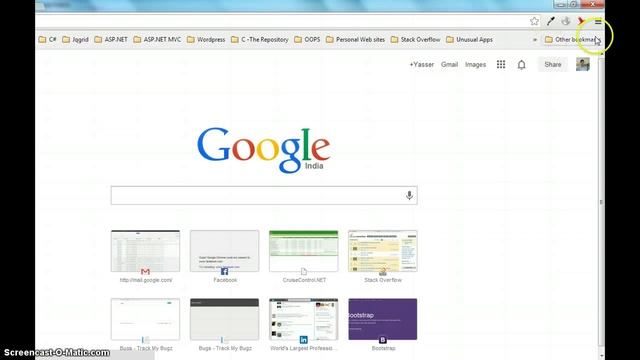Open the Bootstrap thumbnail
The height and width of the screenshot is (360, 640).
pyautogui.click(x=383, y=319)
